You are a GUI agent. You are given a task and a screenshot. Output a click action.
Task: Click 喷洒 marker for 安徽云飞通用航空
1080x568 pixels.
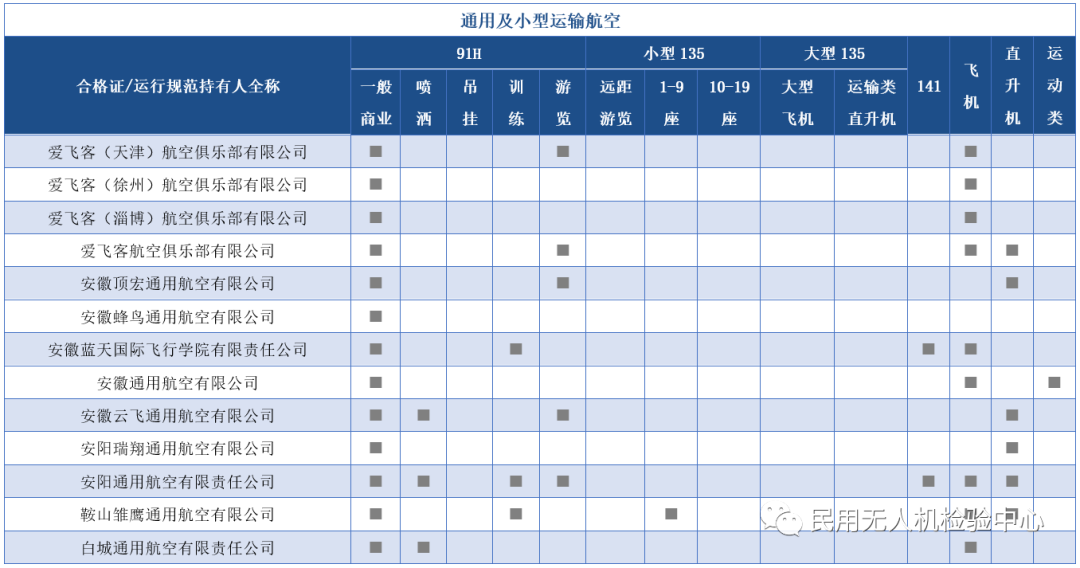pos(424,415)
